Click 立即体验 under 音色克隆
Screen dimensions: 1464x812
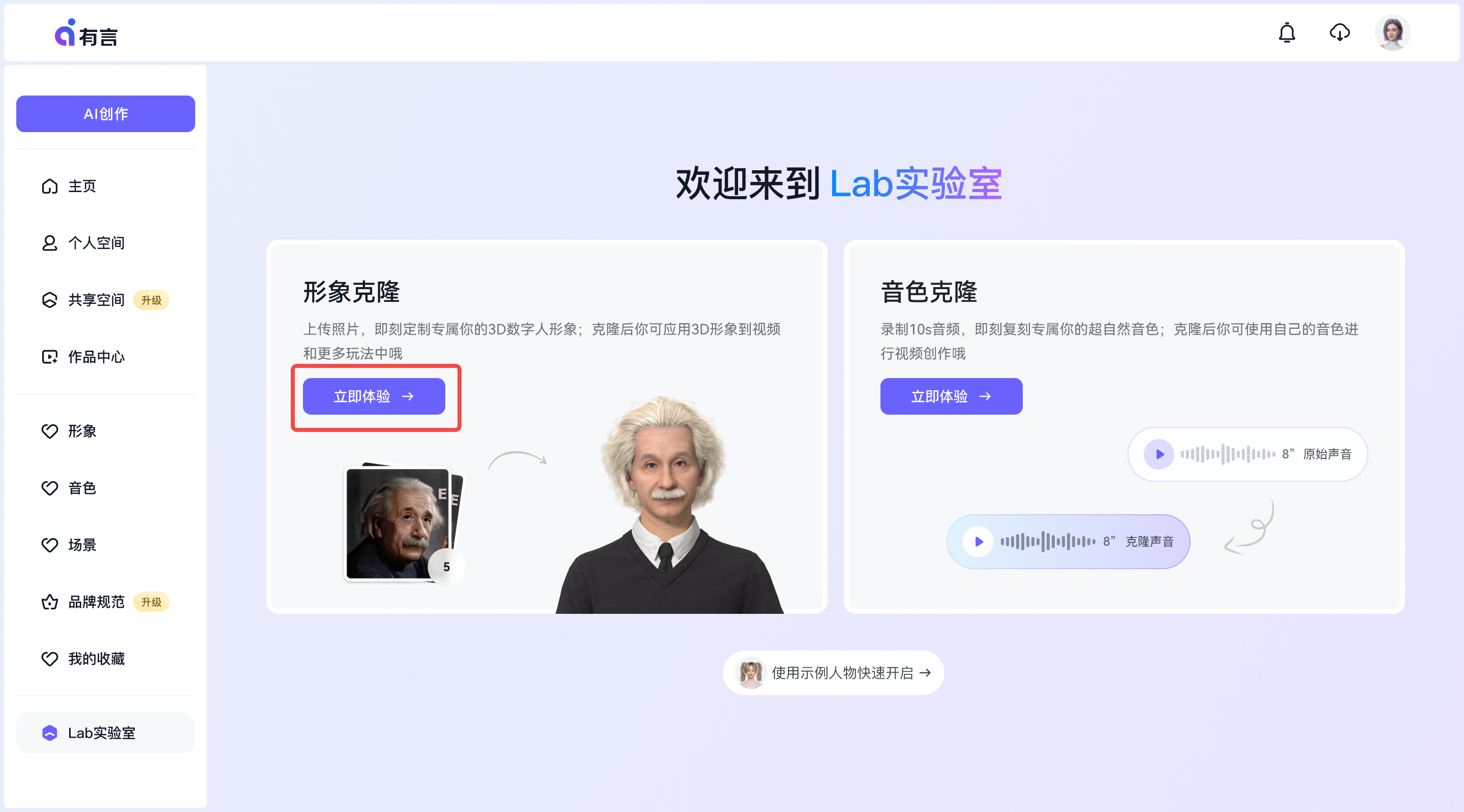point(951,397)
